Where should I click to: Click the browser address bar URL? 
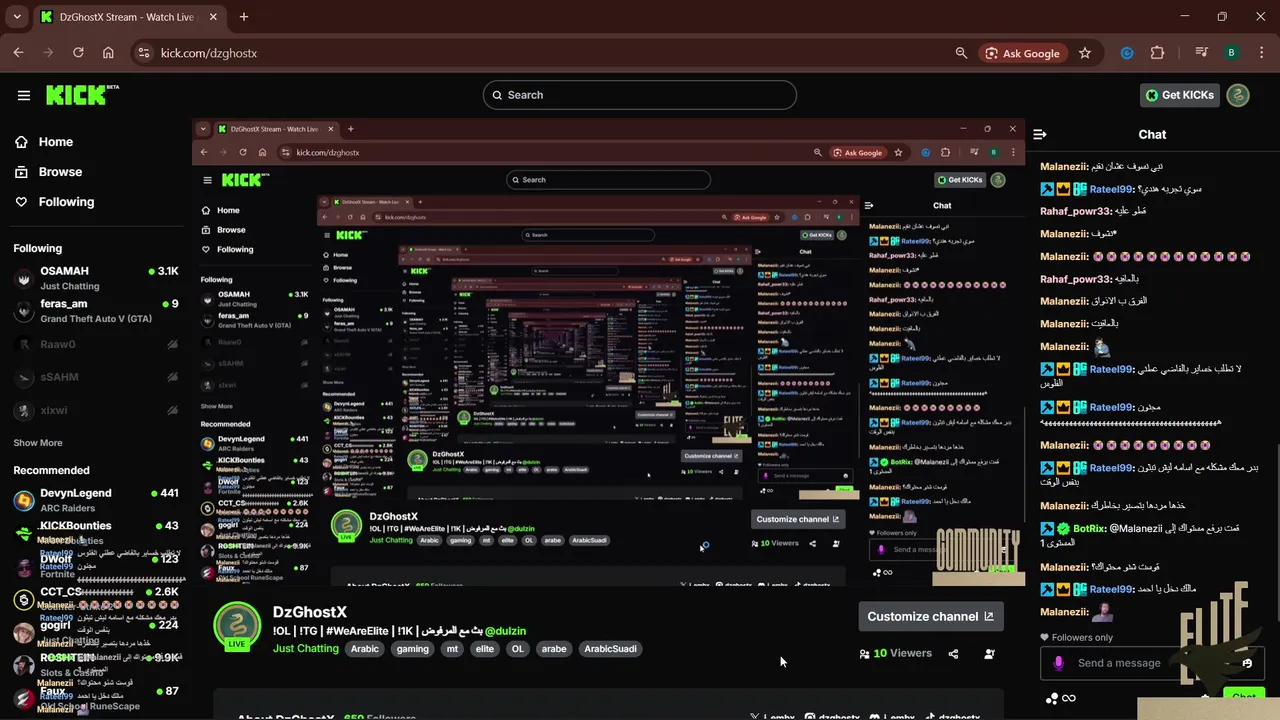209,53
